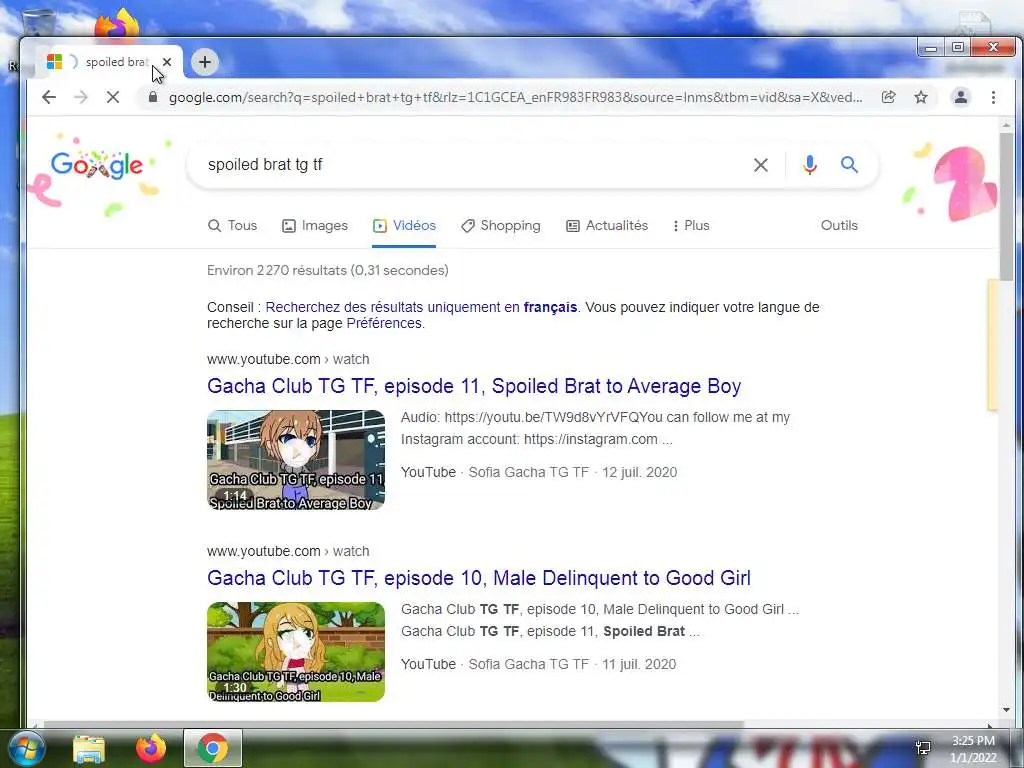Minimize the Chrome window

click(931, 48)
